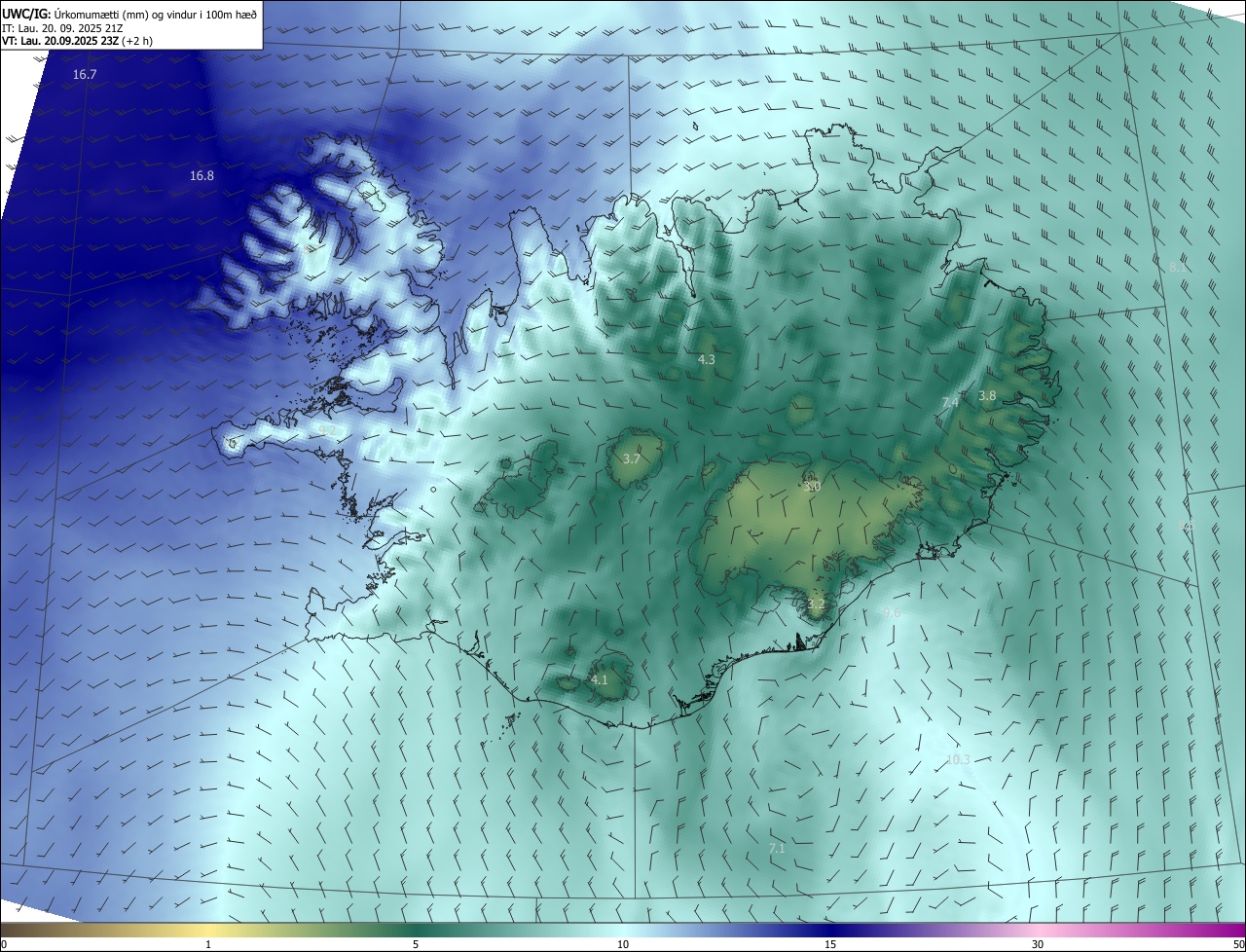The height and width of the screenshot is (952, 1246).
Task: Select the 7.4 value label
Action: (950, 402)
